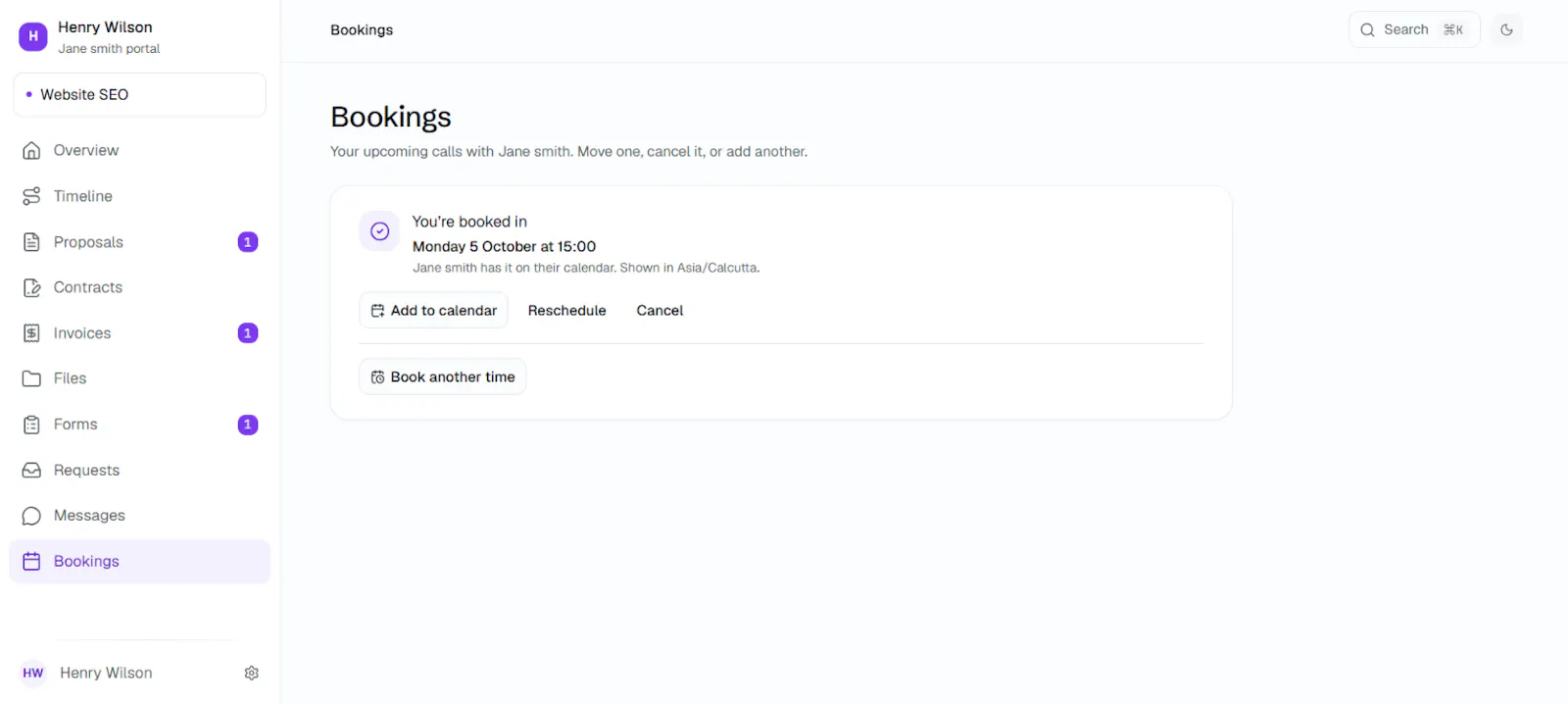Toggle dark mode with the moon icon

click(1506, 29)
